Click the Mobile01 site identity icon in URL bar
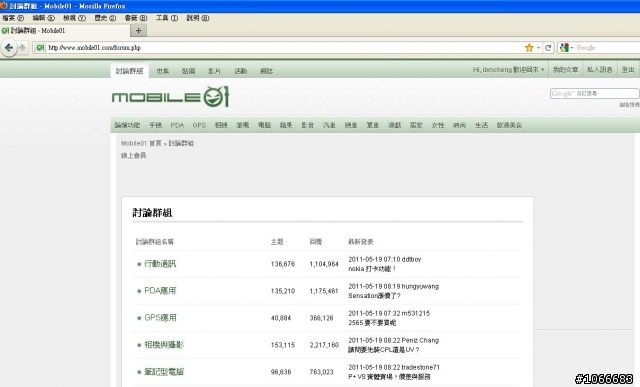Screen dimensions: 640x387 coord(40,48)
